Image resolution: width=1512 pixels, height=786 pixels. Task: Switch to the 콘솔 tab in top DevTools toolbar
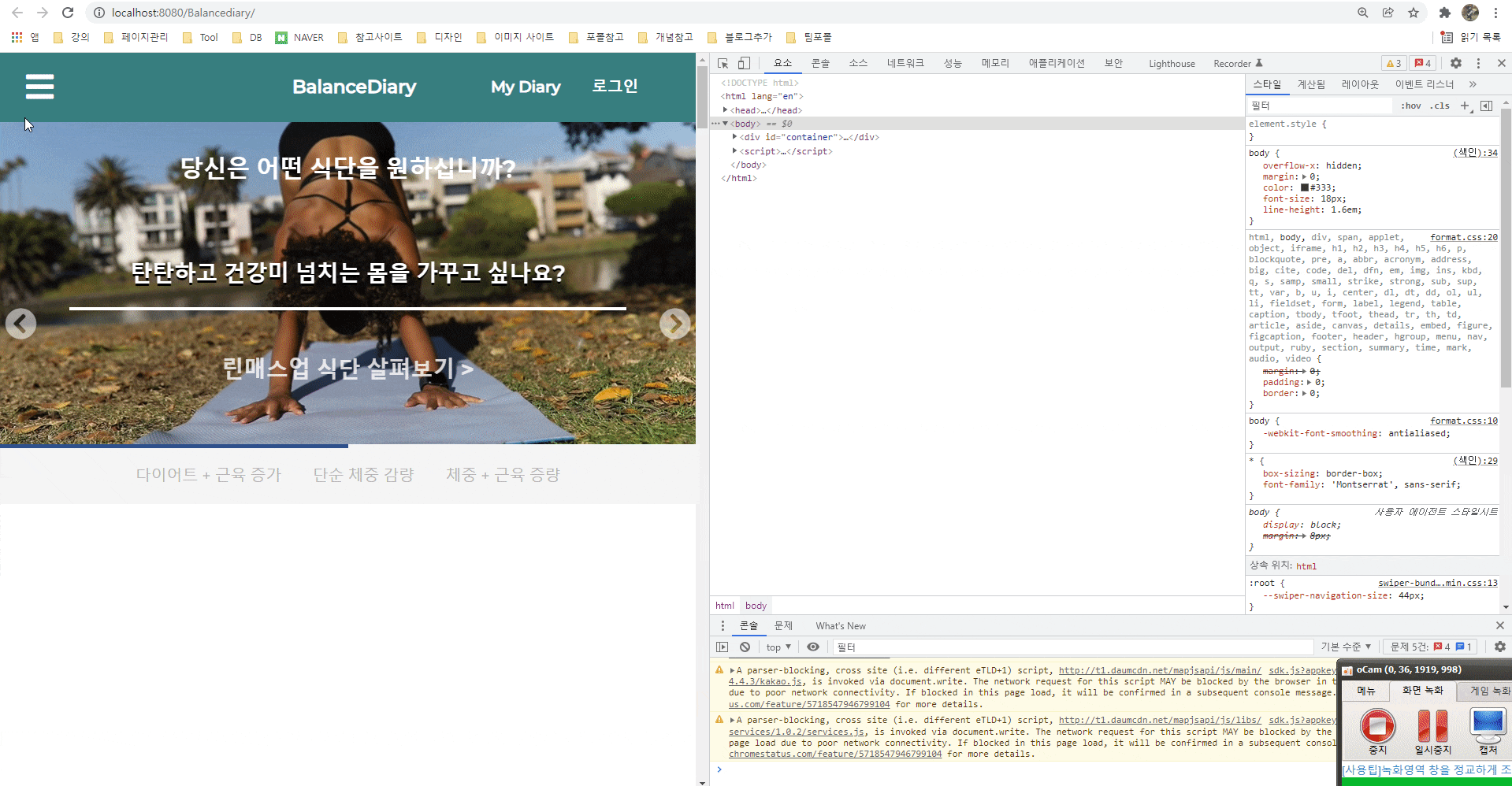820,63
